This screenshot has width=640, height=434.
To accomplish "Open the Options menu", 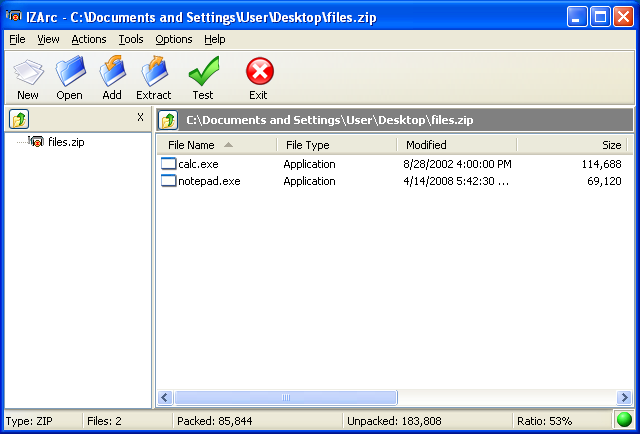I will (174, 39).
